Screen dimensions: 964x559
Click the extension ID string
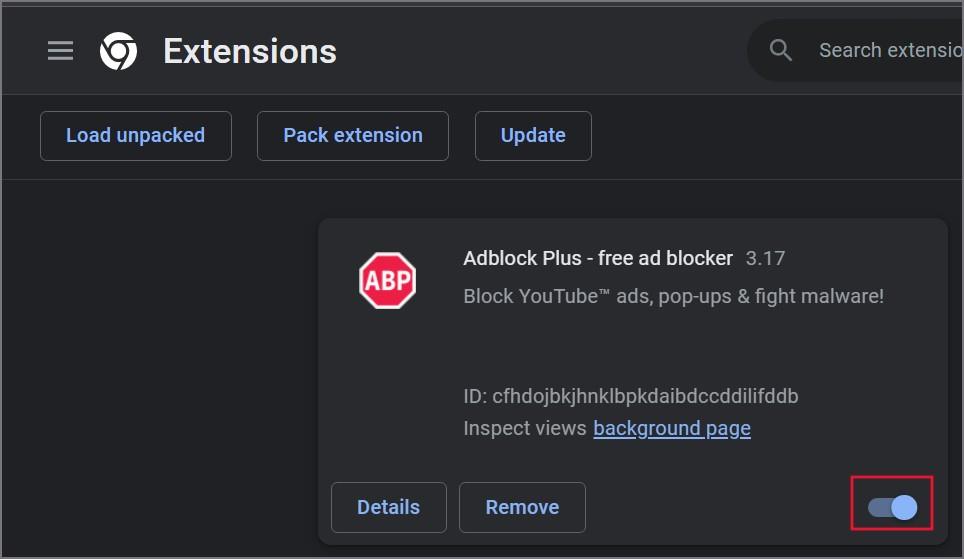pyautogui.click(x=631, y=396)
